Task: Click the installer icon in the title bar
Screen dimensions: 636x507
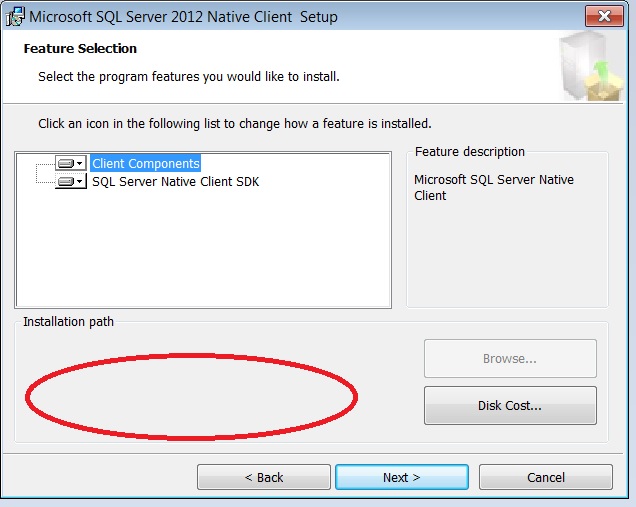Action: coord(15,16)
